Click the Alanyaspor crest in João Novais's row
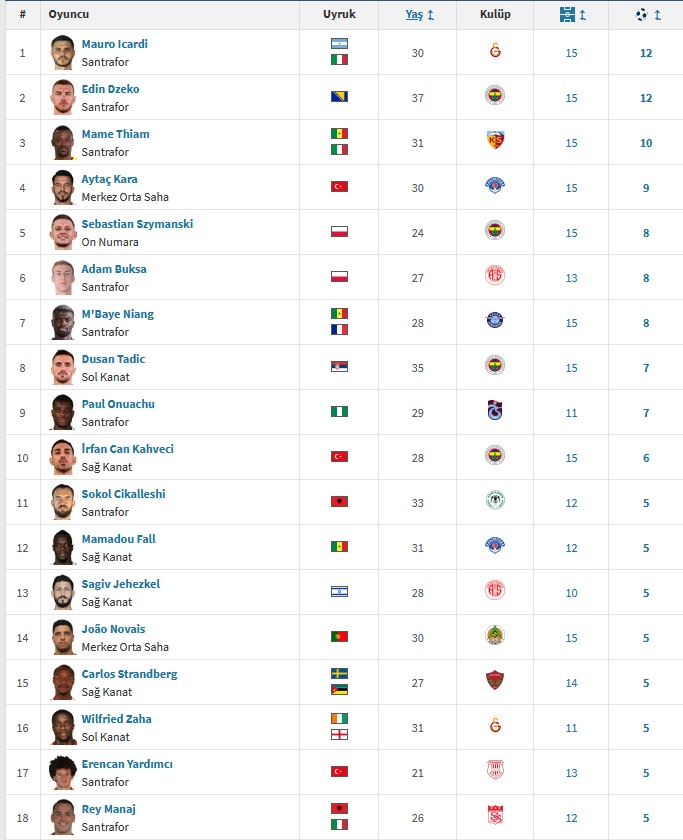Image resolution: width=683 pixels, height=840 pixels. click(495, 635)
